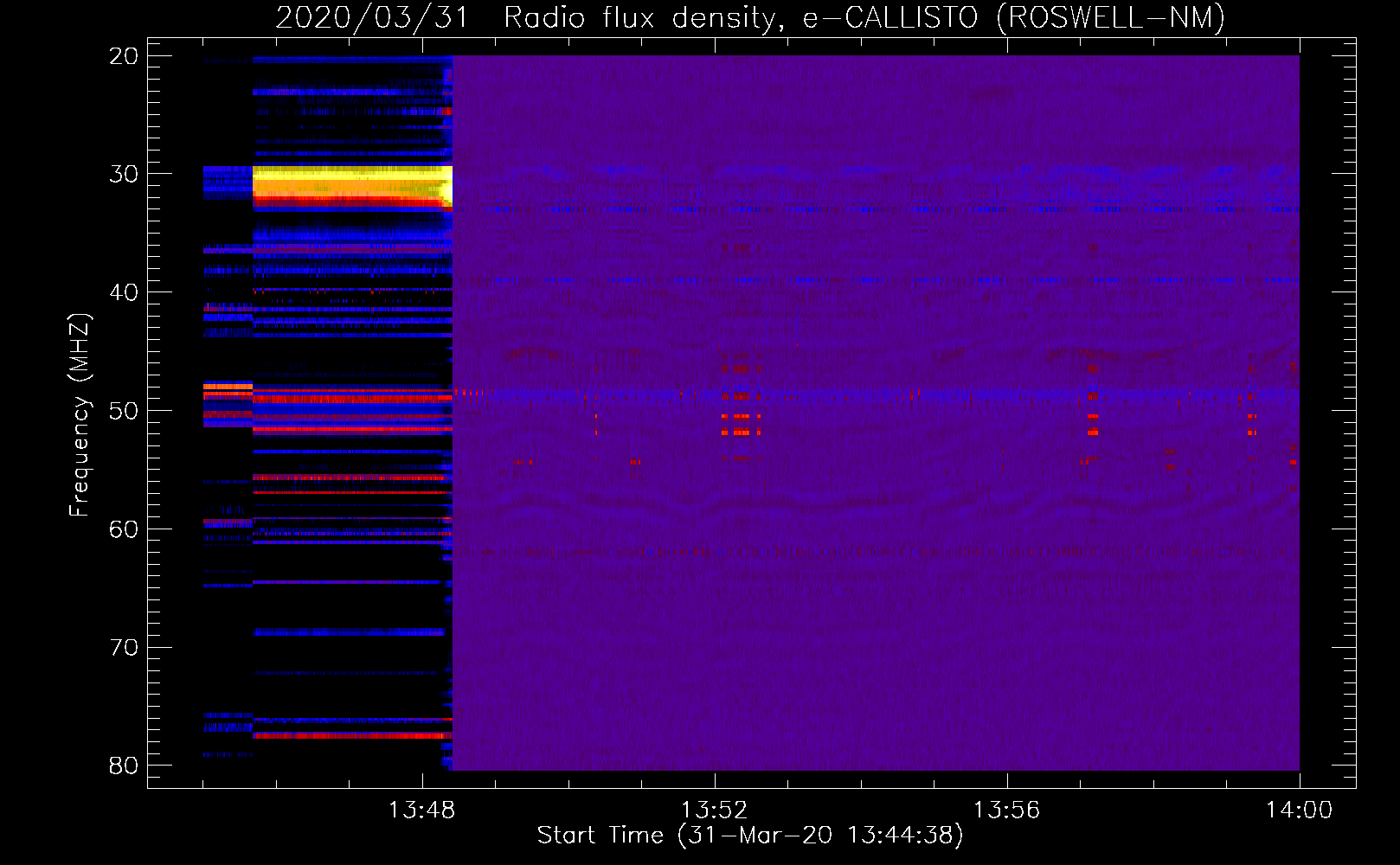The image size is (1400, 865).
Task: Click the 30 MHz frequency tick label
Action: [124, 174]
